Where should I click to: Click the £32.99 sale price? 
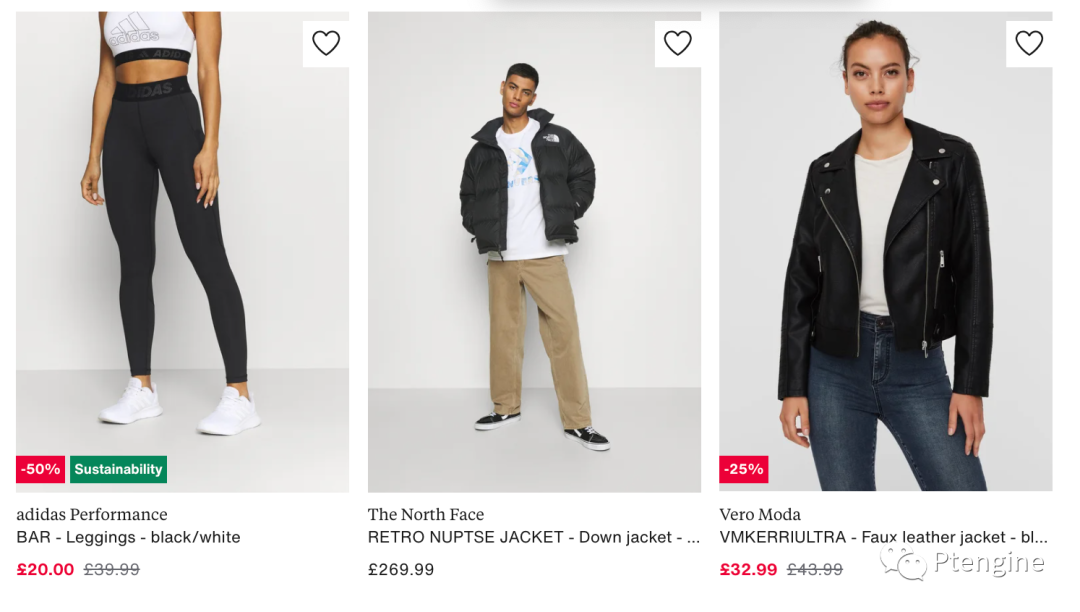pyautogui.click(x=748, y=569)
